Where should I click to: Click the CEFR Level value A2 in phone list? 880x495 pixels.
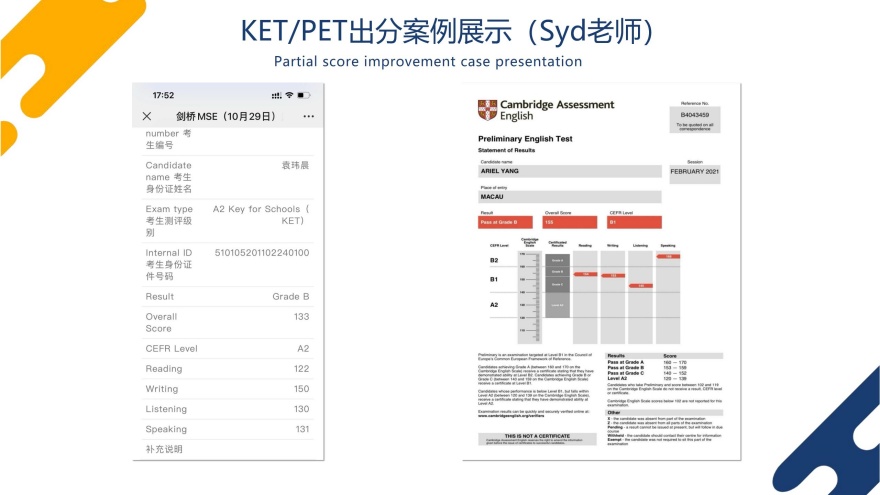(303, 349)
